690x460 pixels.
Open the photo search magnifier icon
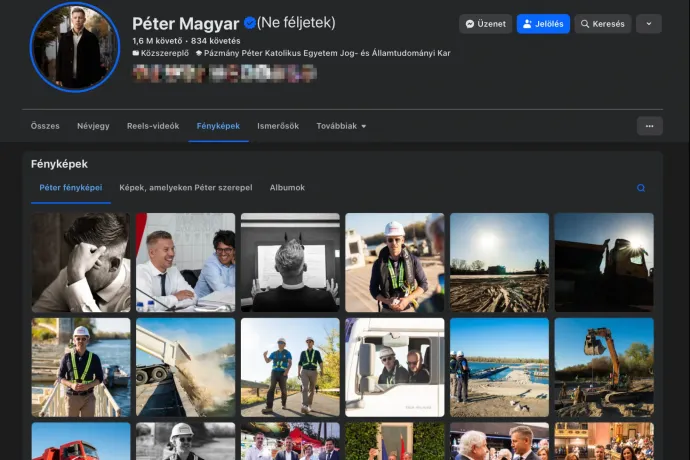point(641,188)
